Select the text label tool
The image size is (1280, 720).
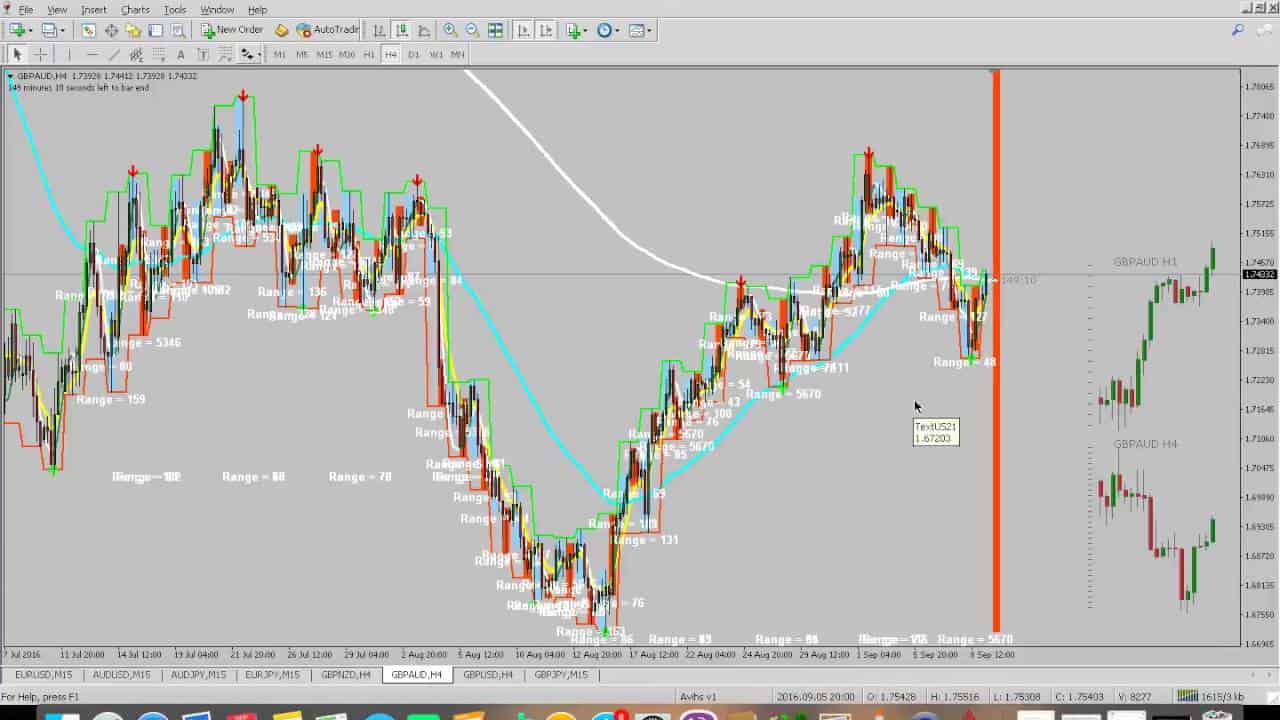203,54
